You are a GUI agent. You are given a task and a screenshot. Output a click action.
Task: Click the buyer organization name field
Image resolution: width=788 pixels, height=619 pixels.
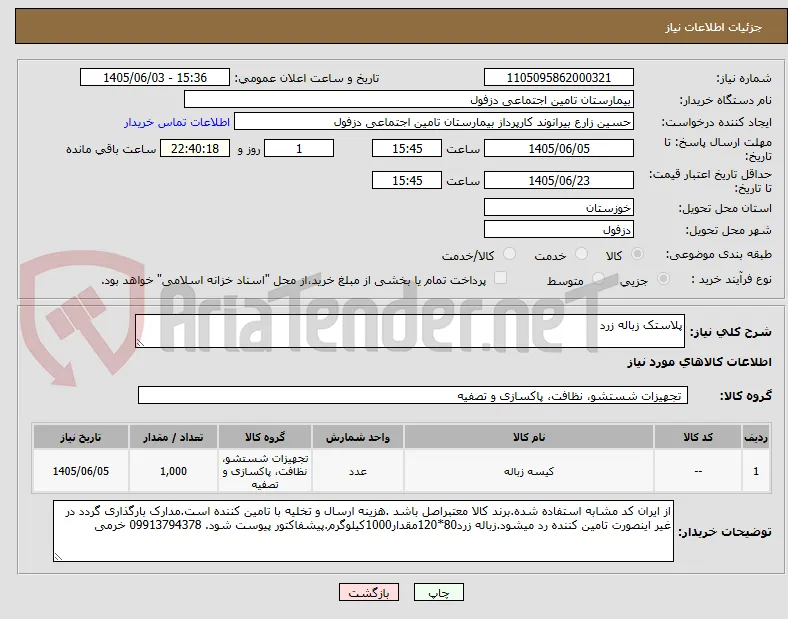coord(409,99)
